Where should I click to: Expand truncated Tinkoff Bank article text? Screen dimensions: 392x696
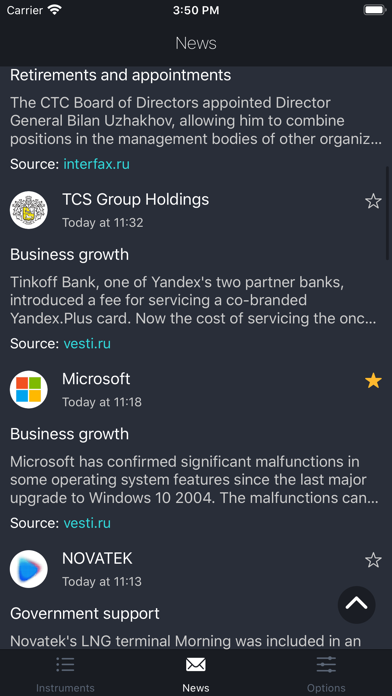click(x=196, y=300)
